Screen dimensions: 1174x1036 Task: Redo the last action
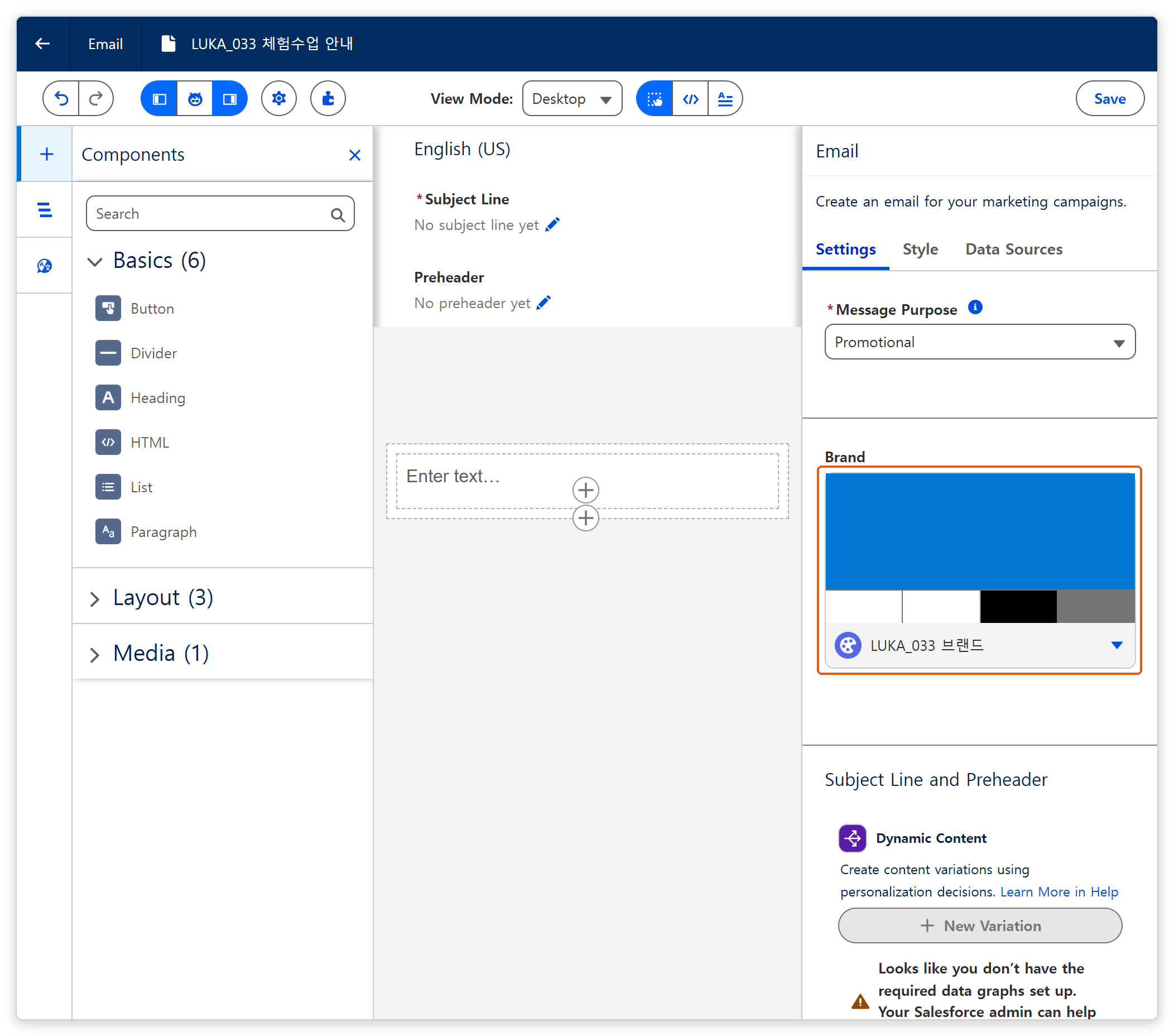(x=96, y=99)
